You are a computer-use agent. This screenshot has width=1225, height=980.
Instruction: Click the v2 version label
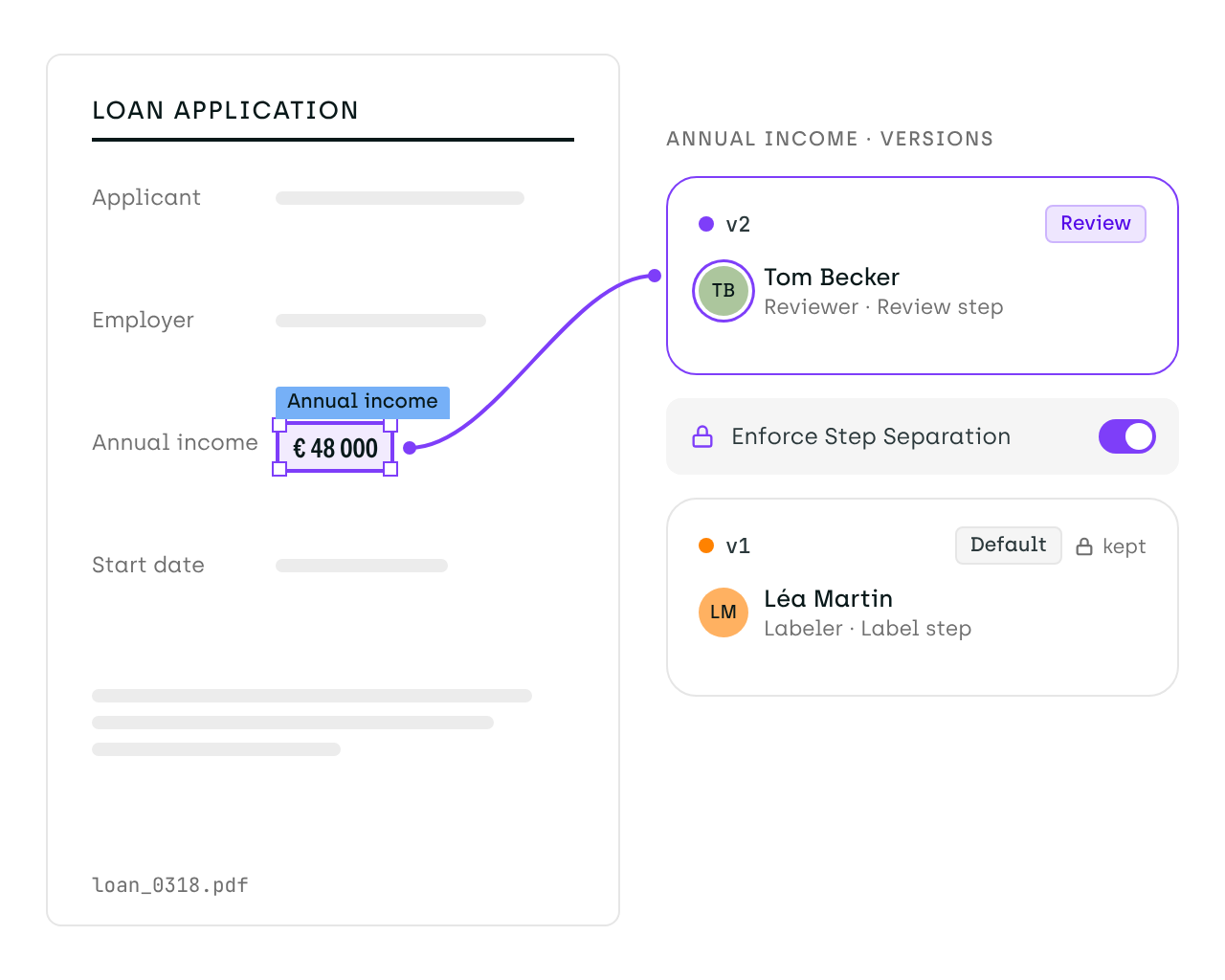[x=738, y=225]
